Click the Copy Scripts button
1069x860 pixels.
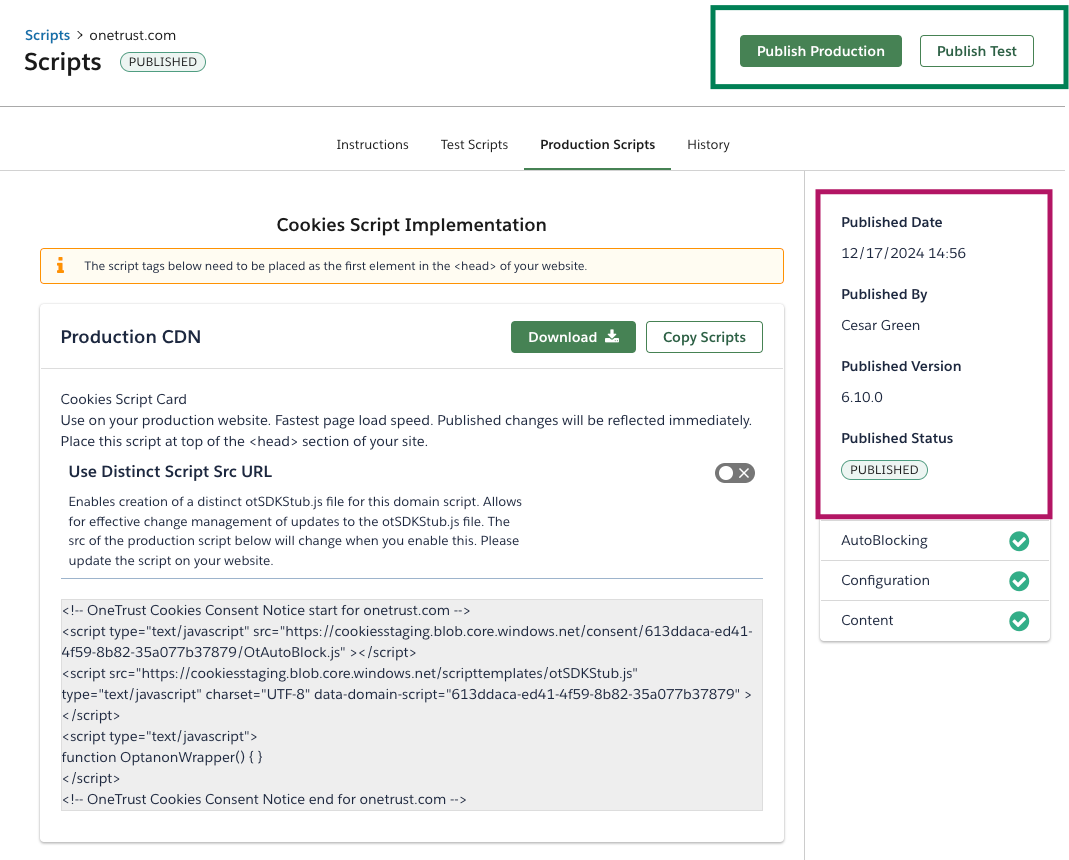[704, 337]
